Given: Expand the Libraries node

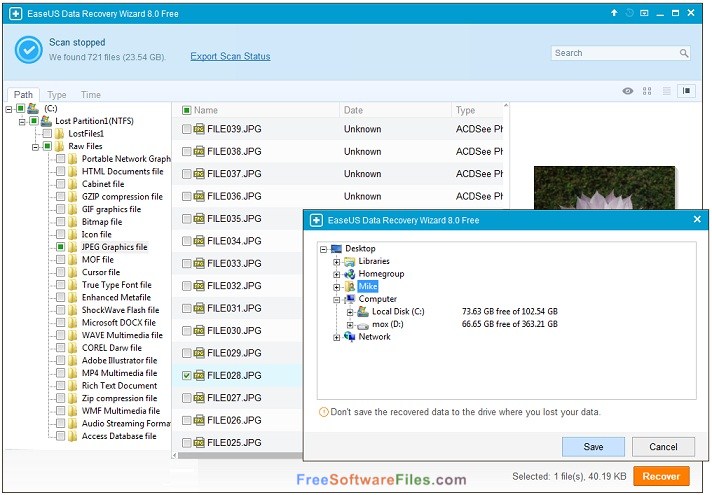Looking at the screenshot, I should coord(336,262).
